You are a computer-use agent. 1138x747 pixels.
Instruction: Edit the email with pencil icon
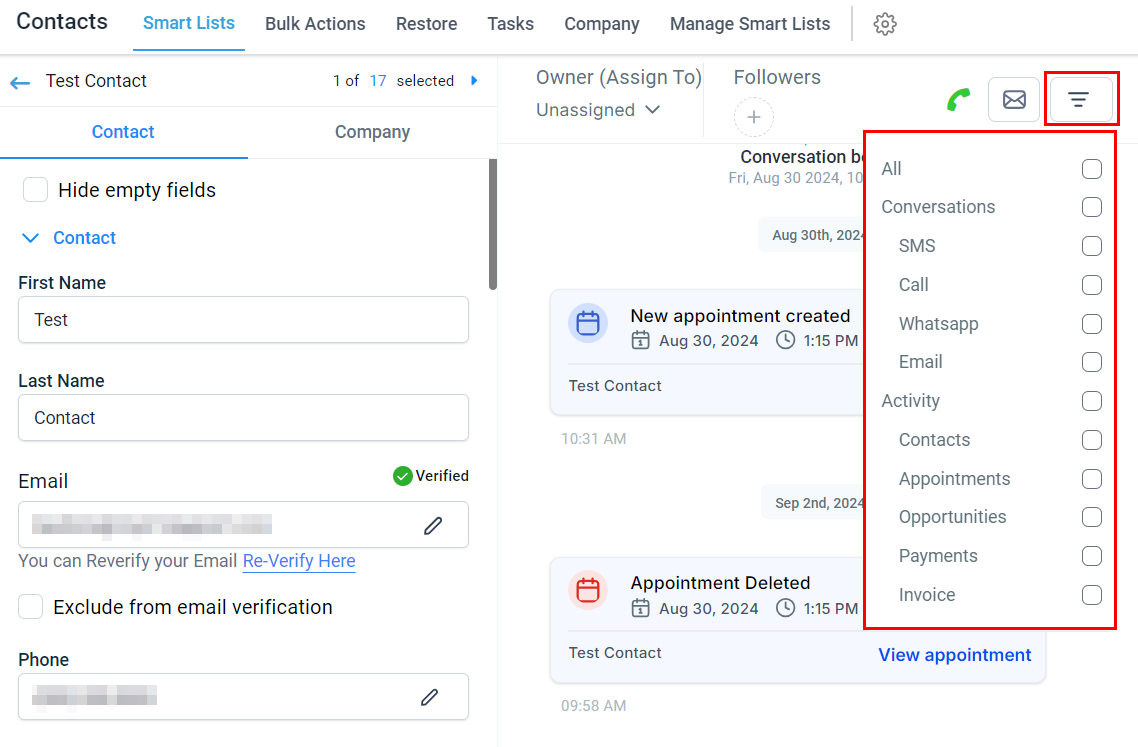coord(433,525)
